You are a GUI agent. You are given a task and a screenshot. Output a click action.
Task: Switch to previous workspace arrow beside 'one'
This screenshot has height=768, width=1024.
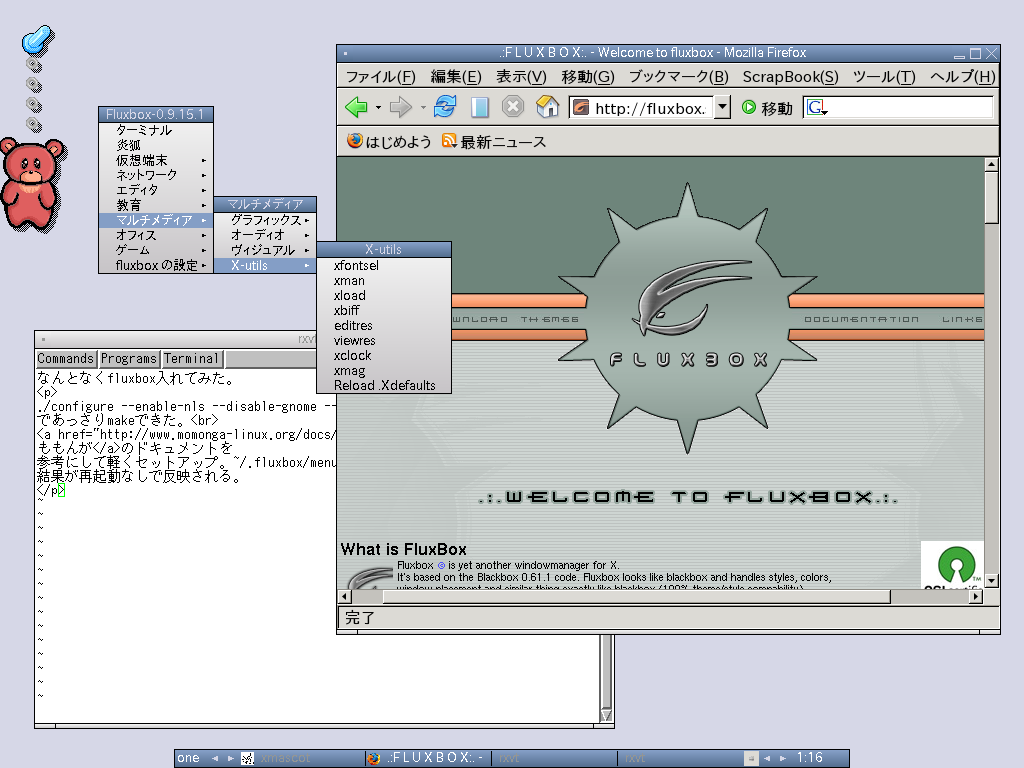point(215,758)
